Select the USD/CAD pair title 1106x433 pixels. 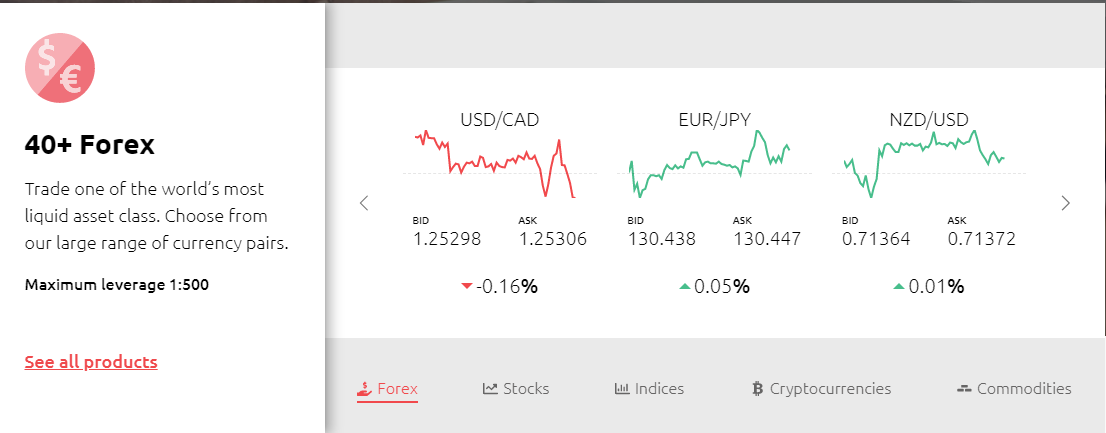tap(499, 120)
